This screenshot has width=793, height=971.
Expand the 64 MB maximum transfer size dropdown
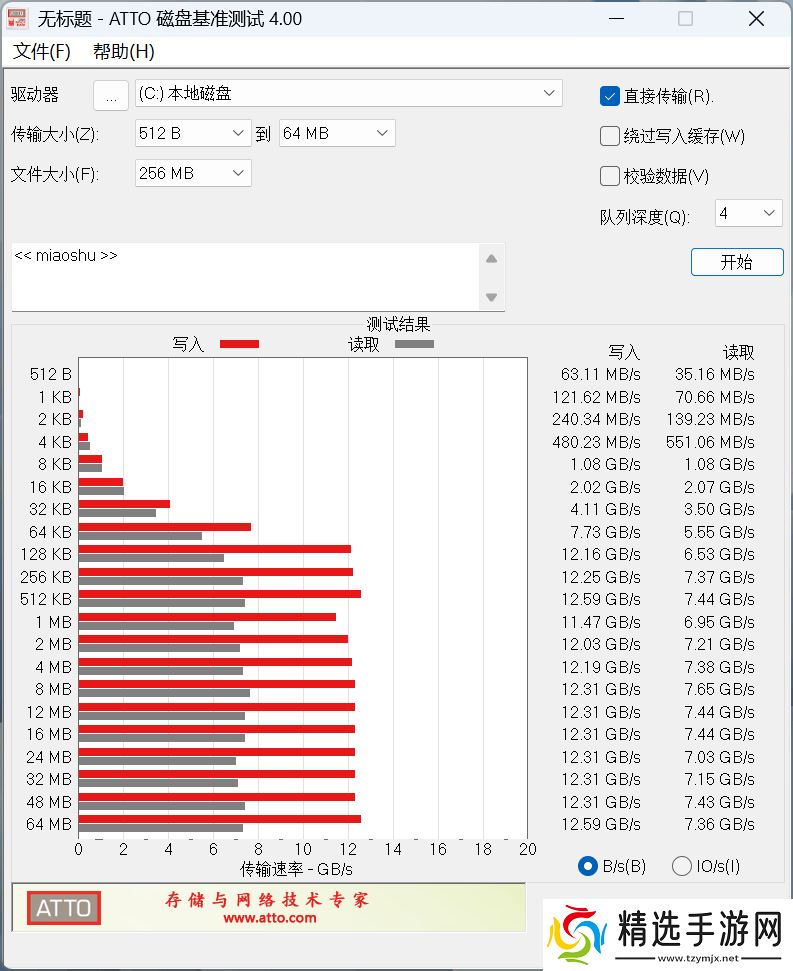[x=337, y=133]
